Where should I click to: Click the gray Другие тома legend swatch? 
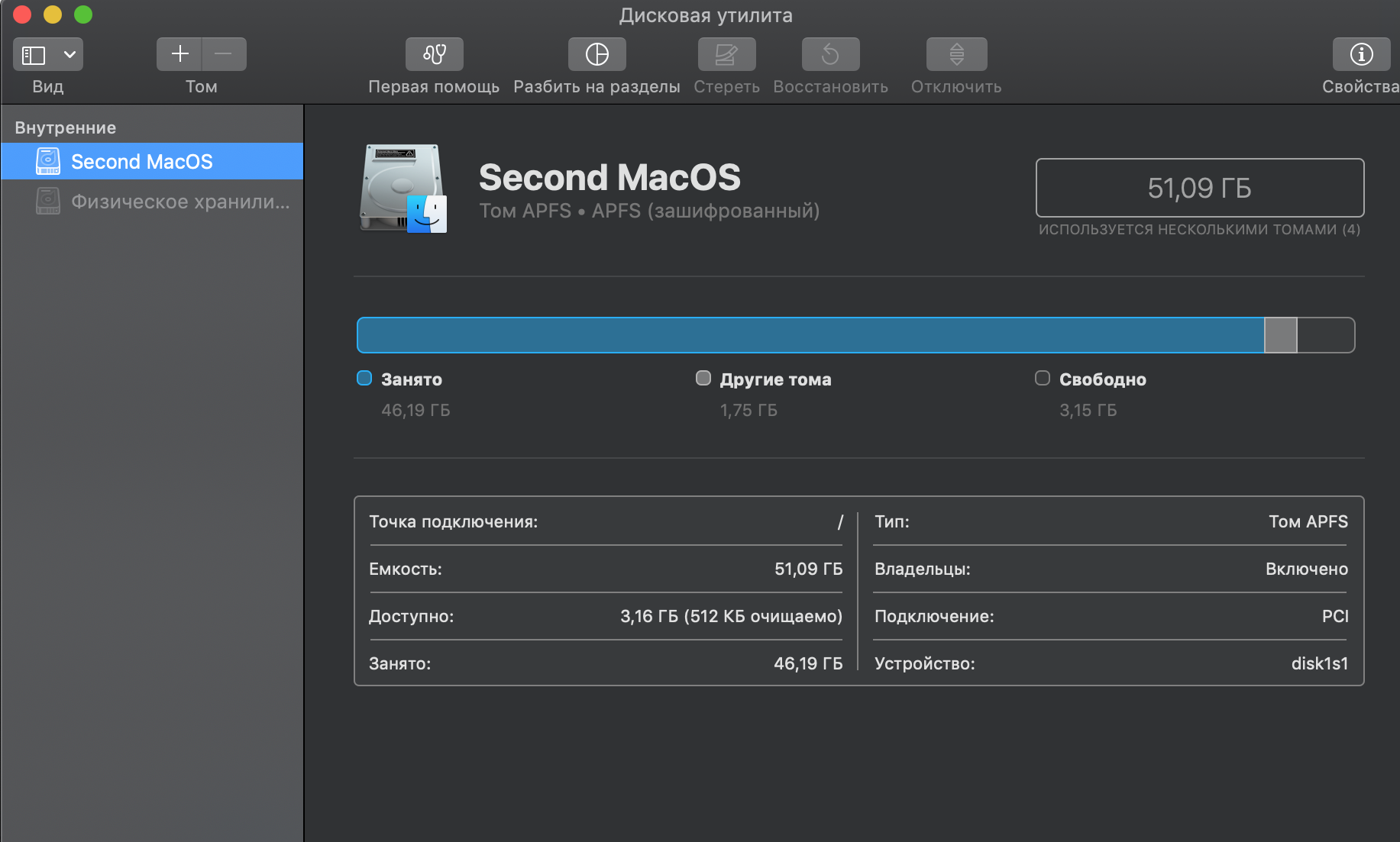tap(703, 379)
